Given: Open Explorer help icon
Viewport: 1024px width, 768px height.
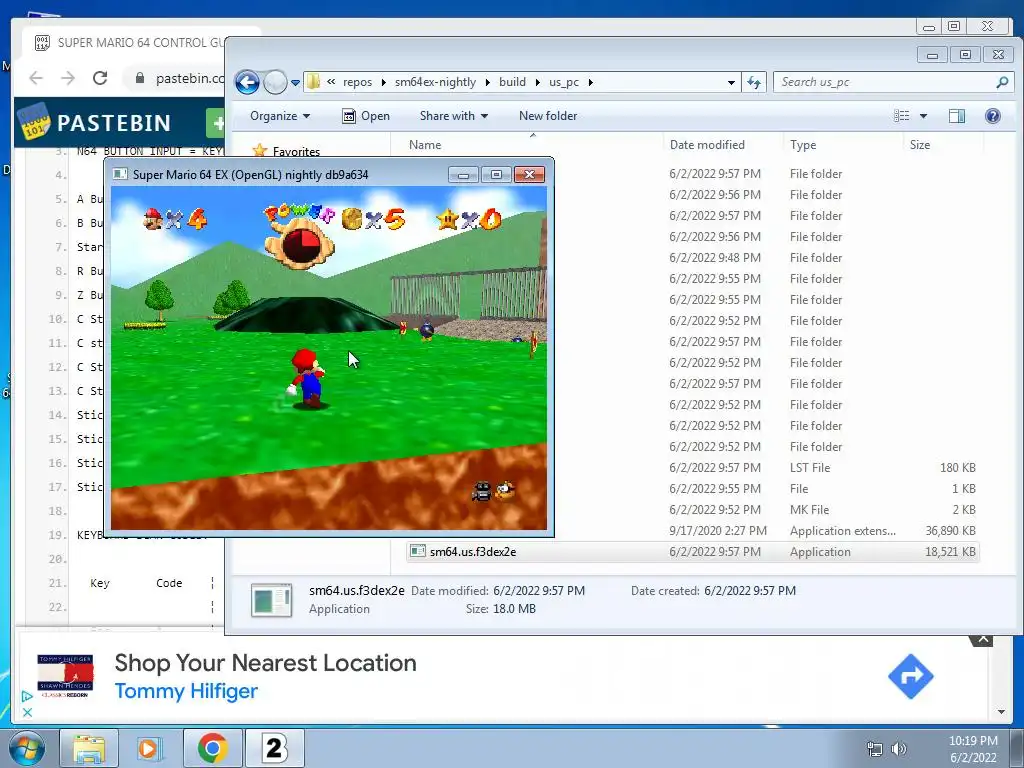Looking at the screenshot, I should pyautogui.click(x=993, y=116).
